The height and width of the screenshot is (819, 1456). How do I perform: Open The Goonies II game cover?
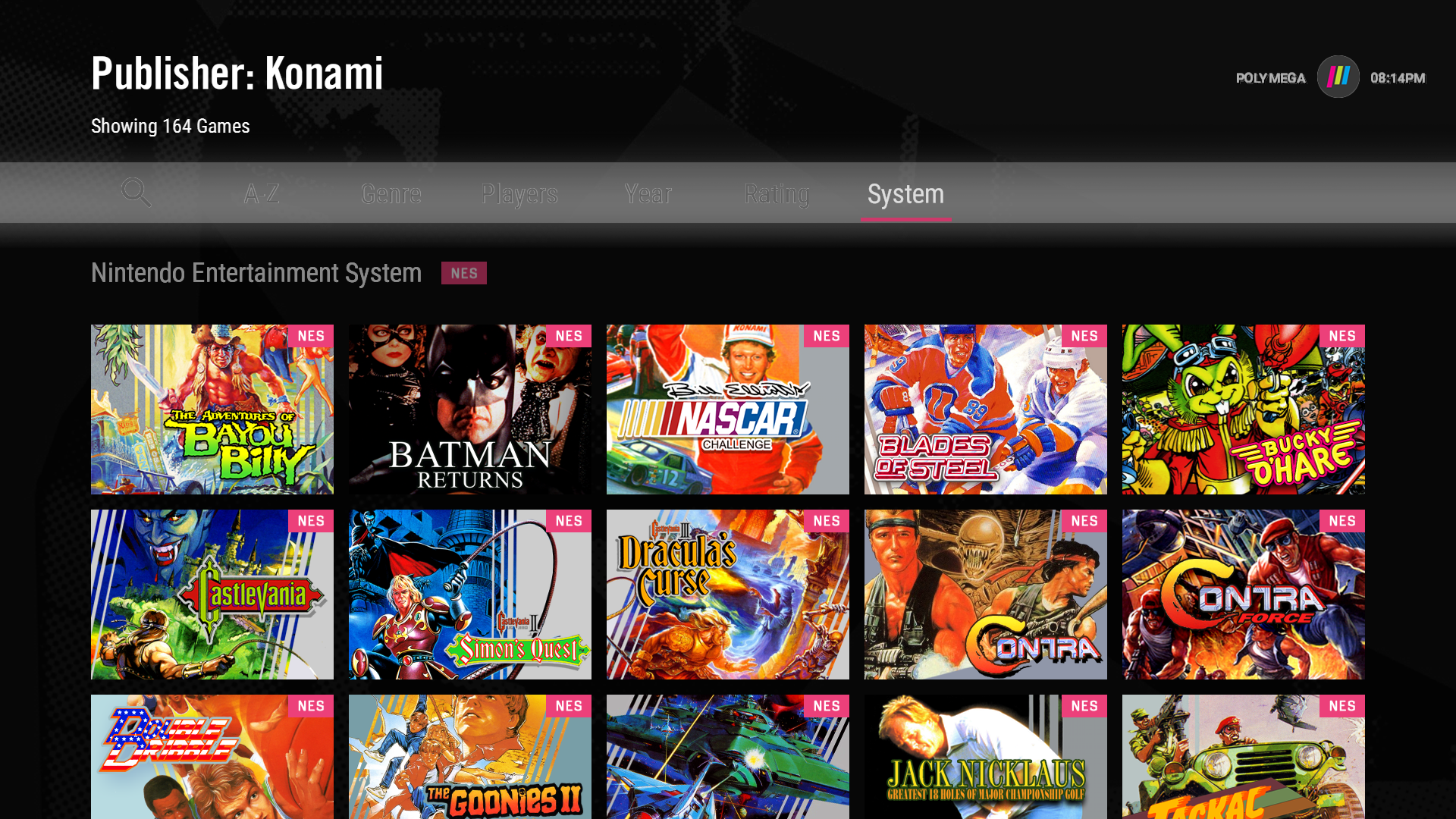pyautogui.click(x=470, y=757)
